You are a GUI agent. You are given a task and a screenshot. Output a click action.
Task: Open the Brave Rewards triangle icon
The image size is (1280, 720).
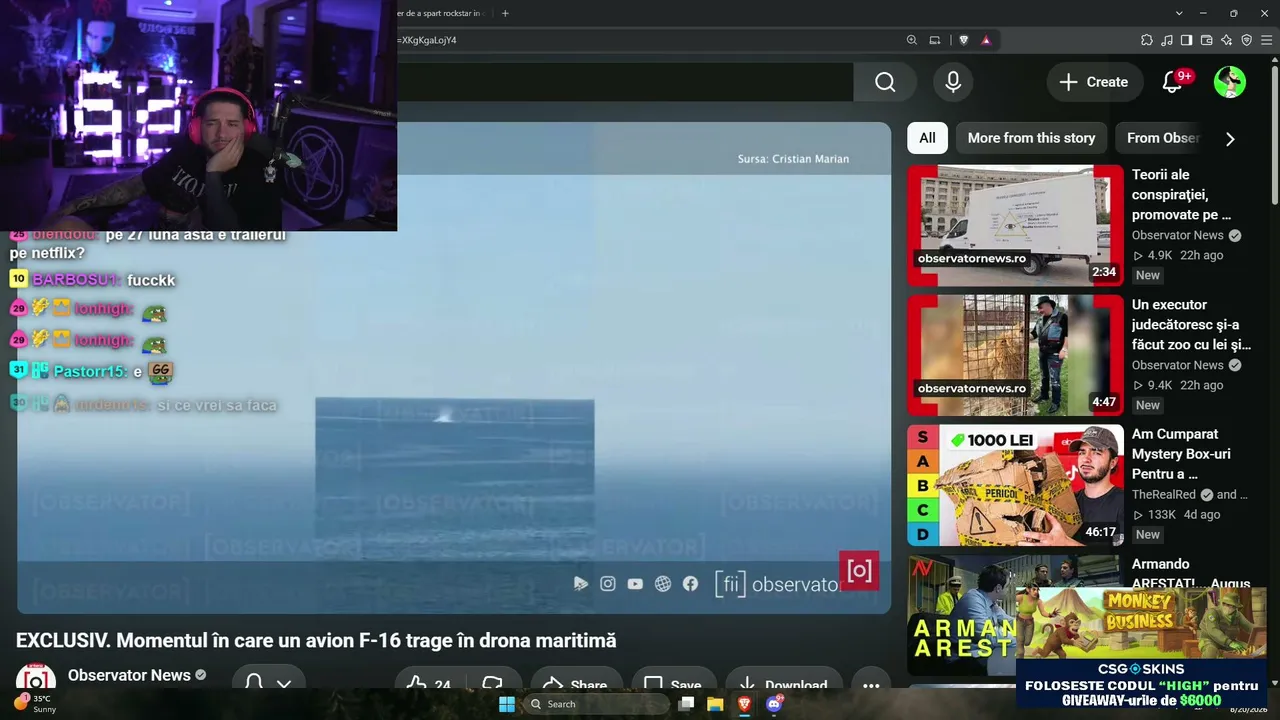coord(986,40)
